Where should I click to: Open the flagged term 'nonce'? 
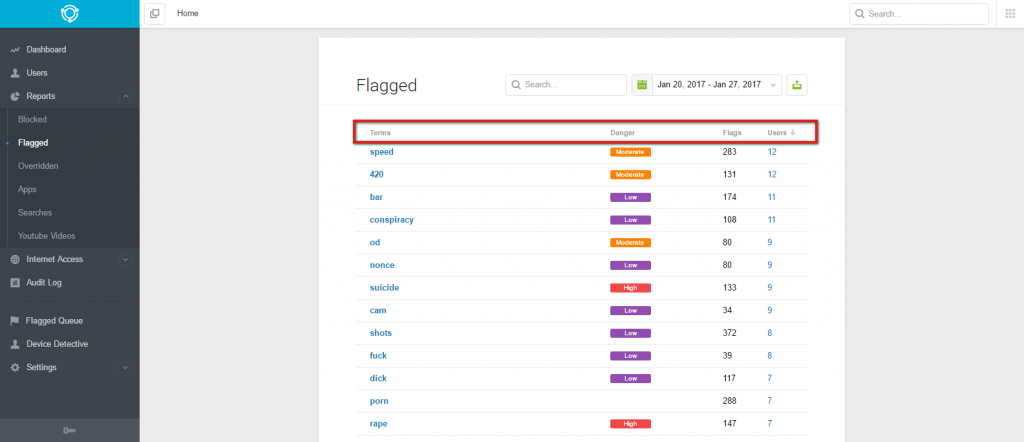click(382, 265)
